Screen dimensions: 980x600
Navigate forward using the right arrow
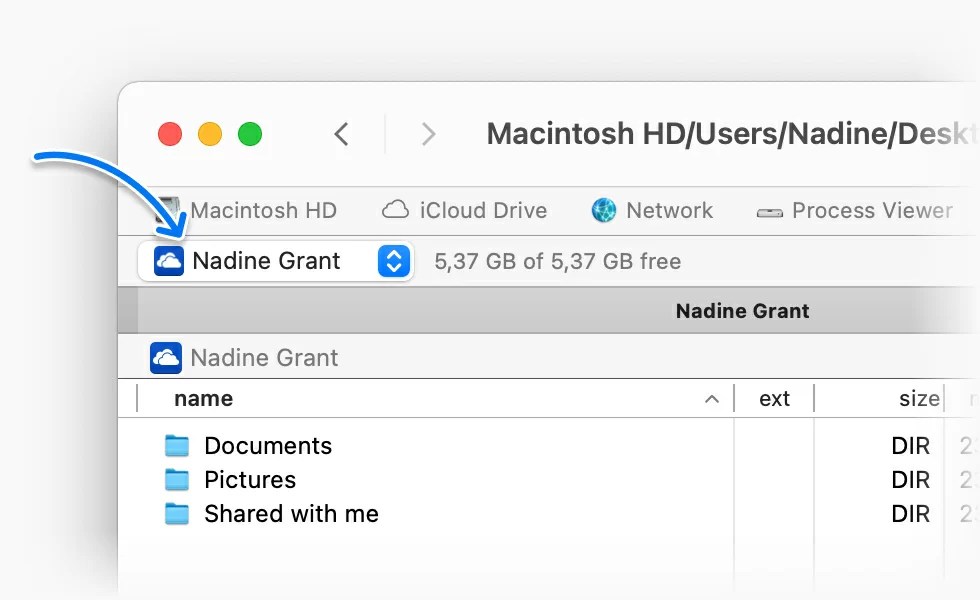click(x=428, y=133)
